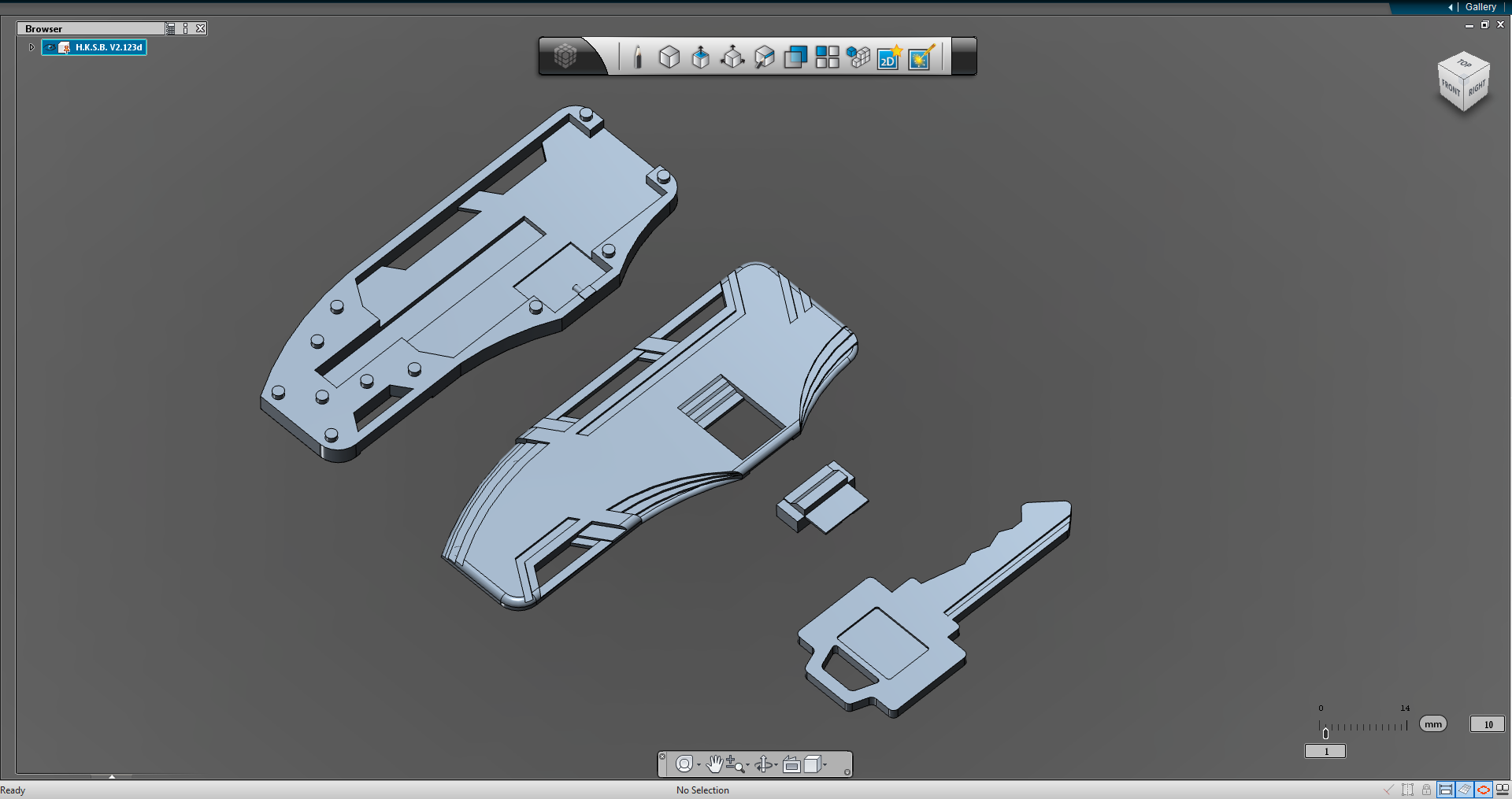Toggle dimension display status icon
Image resolution: width=1512 pixels, height=799 pixels.
click(1446, 790)
